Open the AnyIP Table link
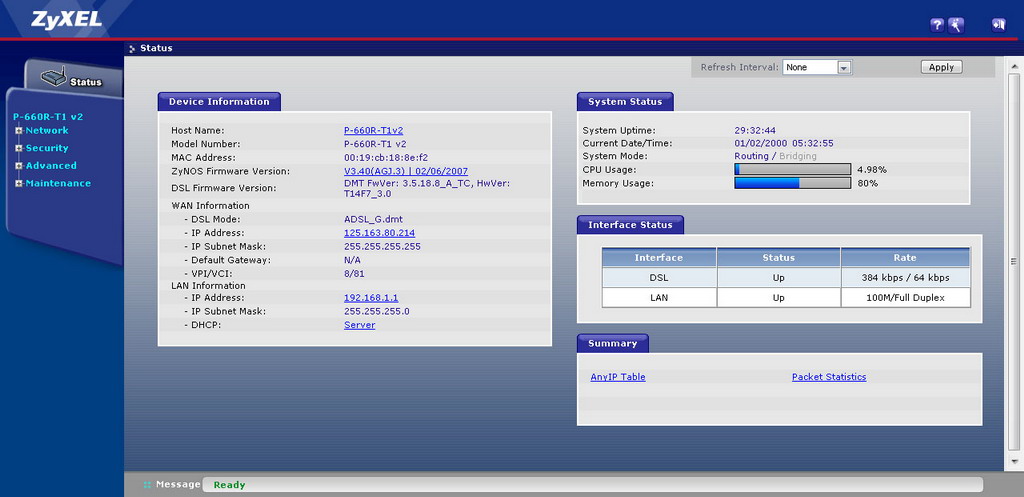 pyautogui.click(x=618, y=377)
